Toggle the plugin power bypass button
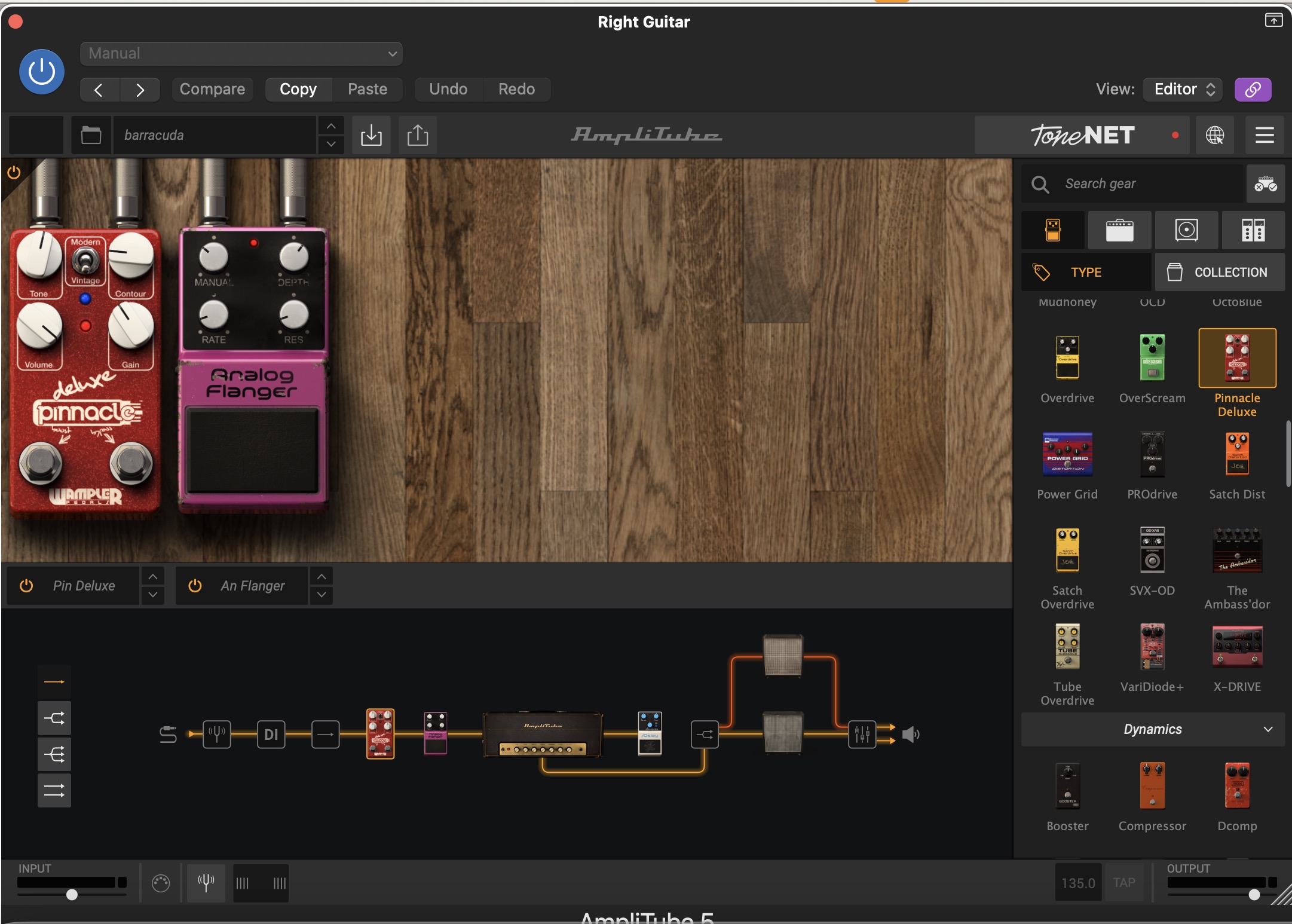The width and height of the screenshot is (1292, 924). [x=42, y=72]
